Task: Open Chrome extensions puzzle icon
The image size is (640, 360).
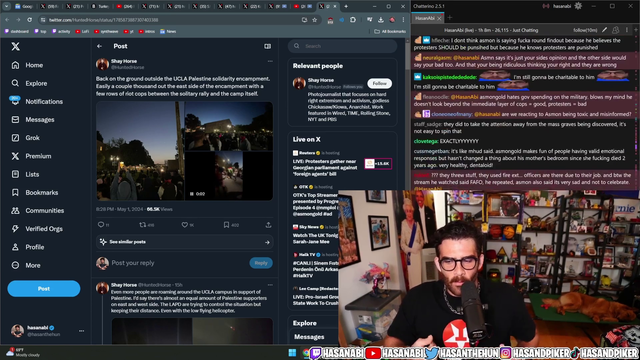Action: 353,20
